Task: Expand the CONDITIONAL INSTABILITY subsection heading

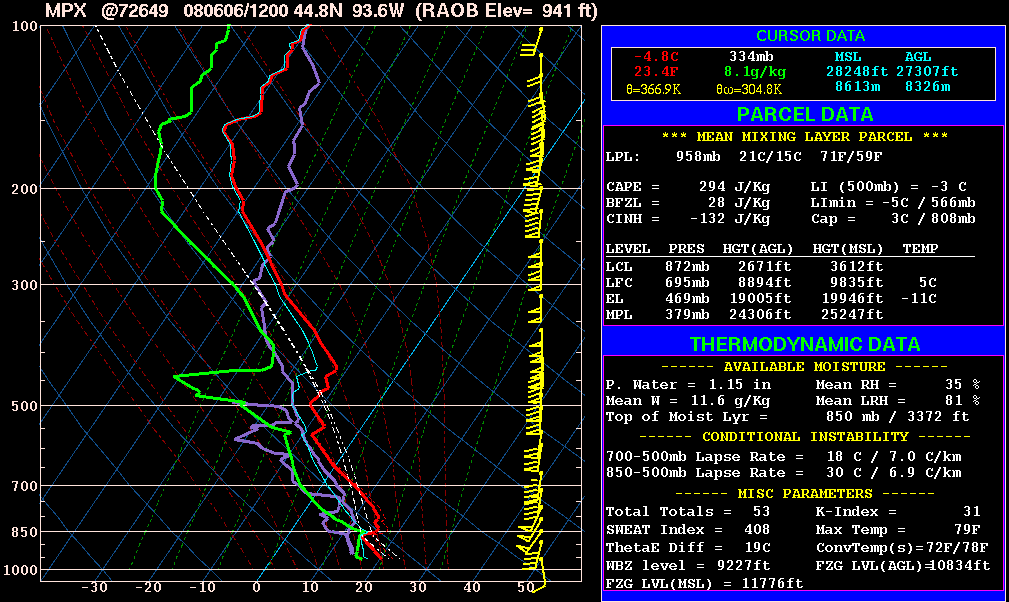Action: click(803, 437)
